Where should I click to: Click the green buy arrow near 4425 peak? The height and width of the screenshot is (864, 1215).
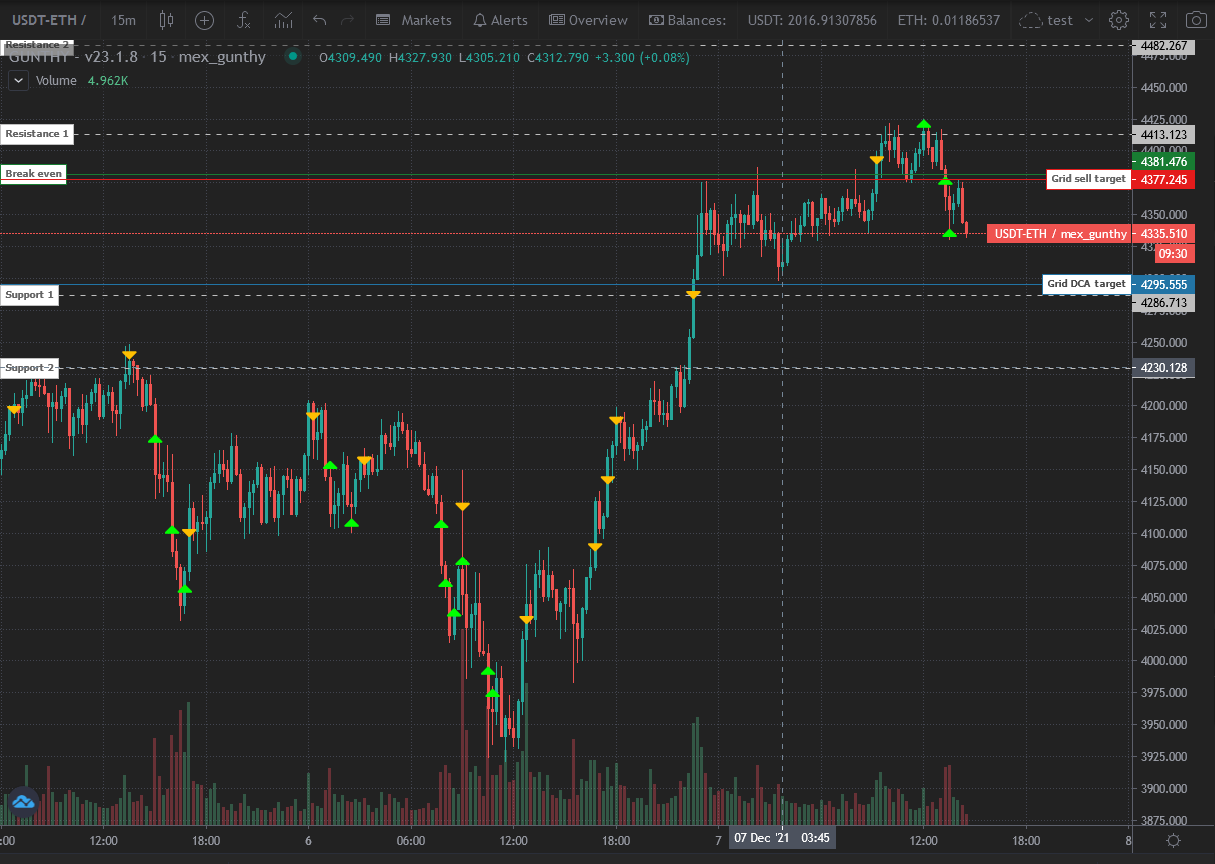click(x=925, y=124)
